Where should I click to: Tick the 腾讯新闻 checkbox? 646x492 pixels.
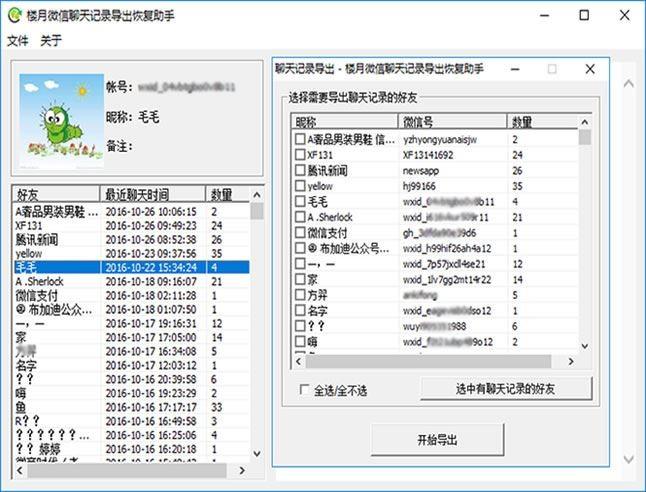click(300, 170)
